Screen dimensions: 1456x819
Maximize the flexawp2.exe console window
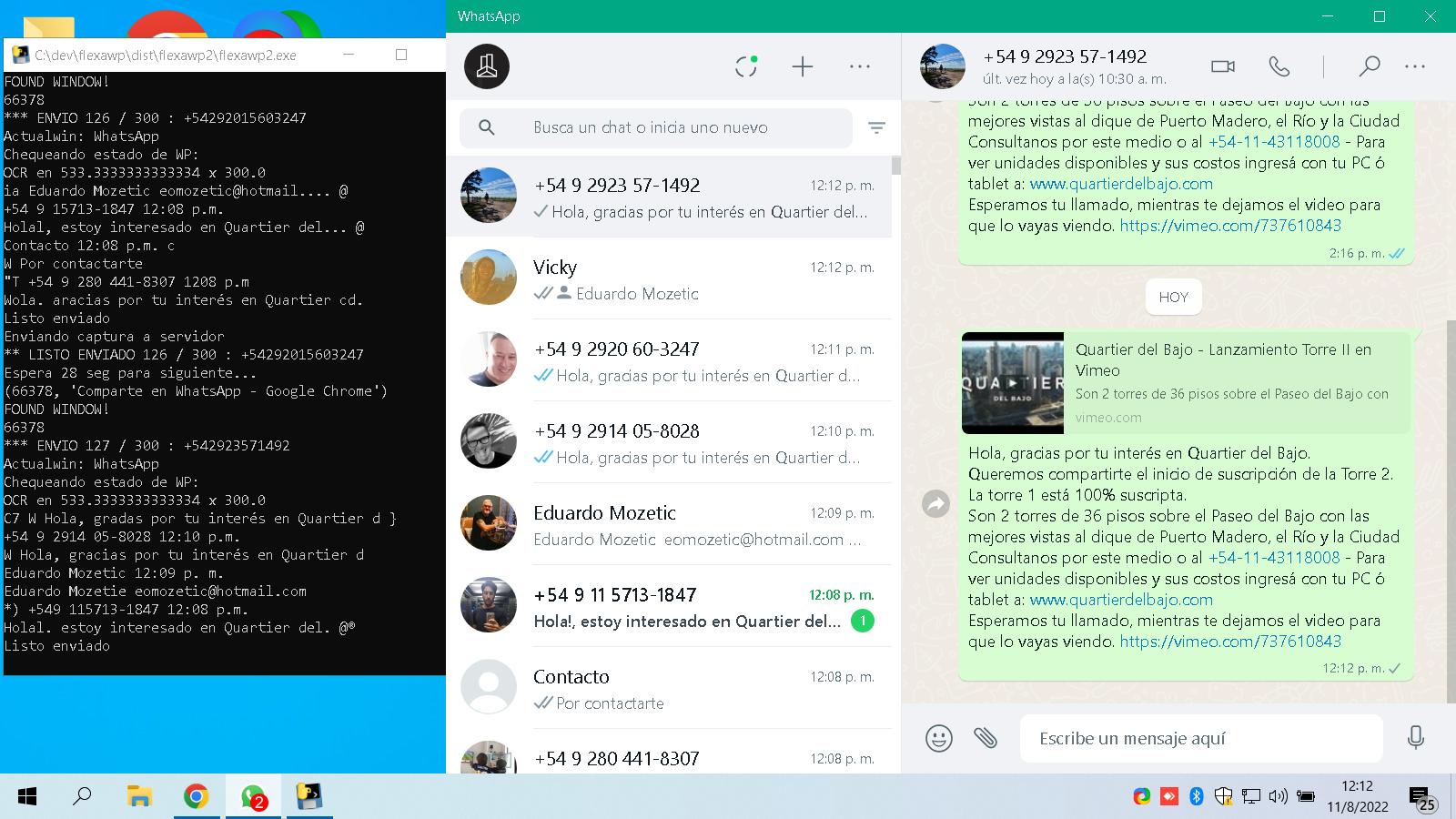tap(401, 55)
